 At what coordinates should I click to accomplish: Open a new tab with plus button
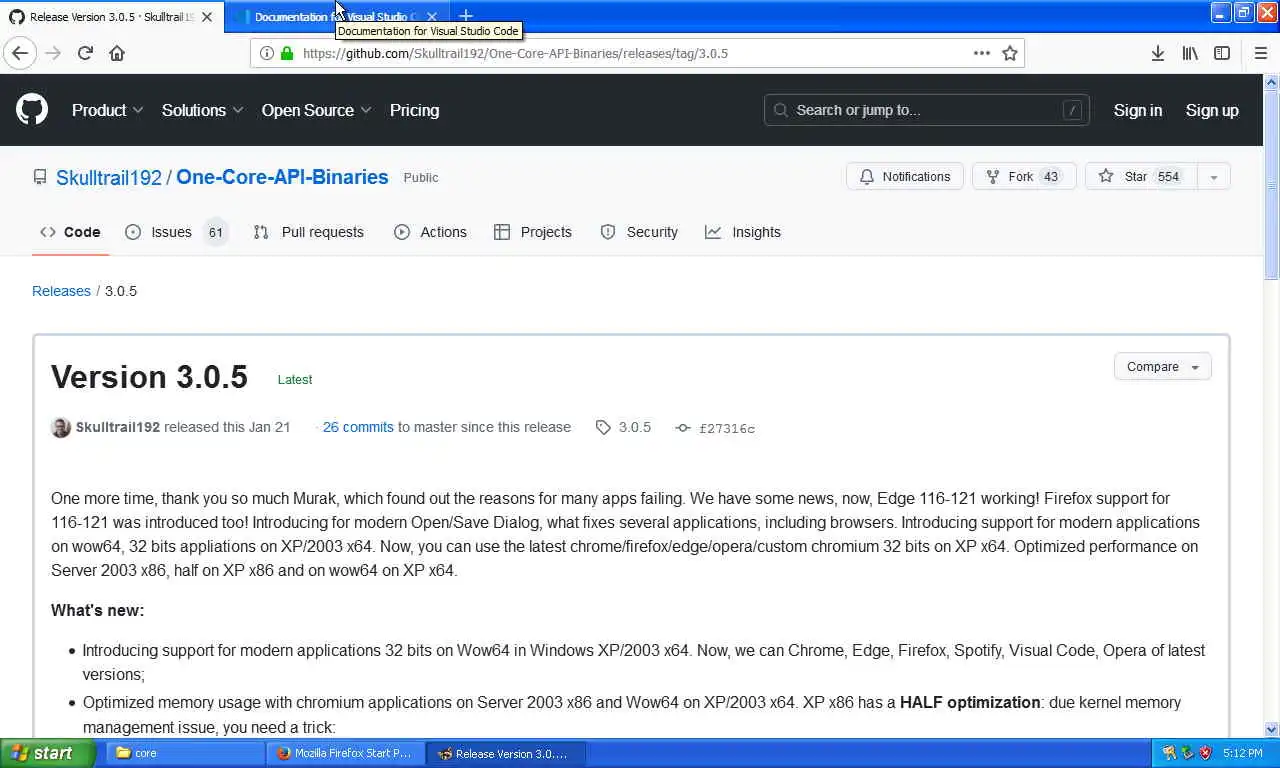[466, 16]
